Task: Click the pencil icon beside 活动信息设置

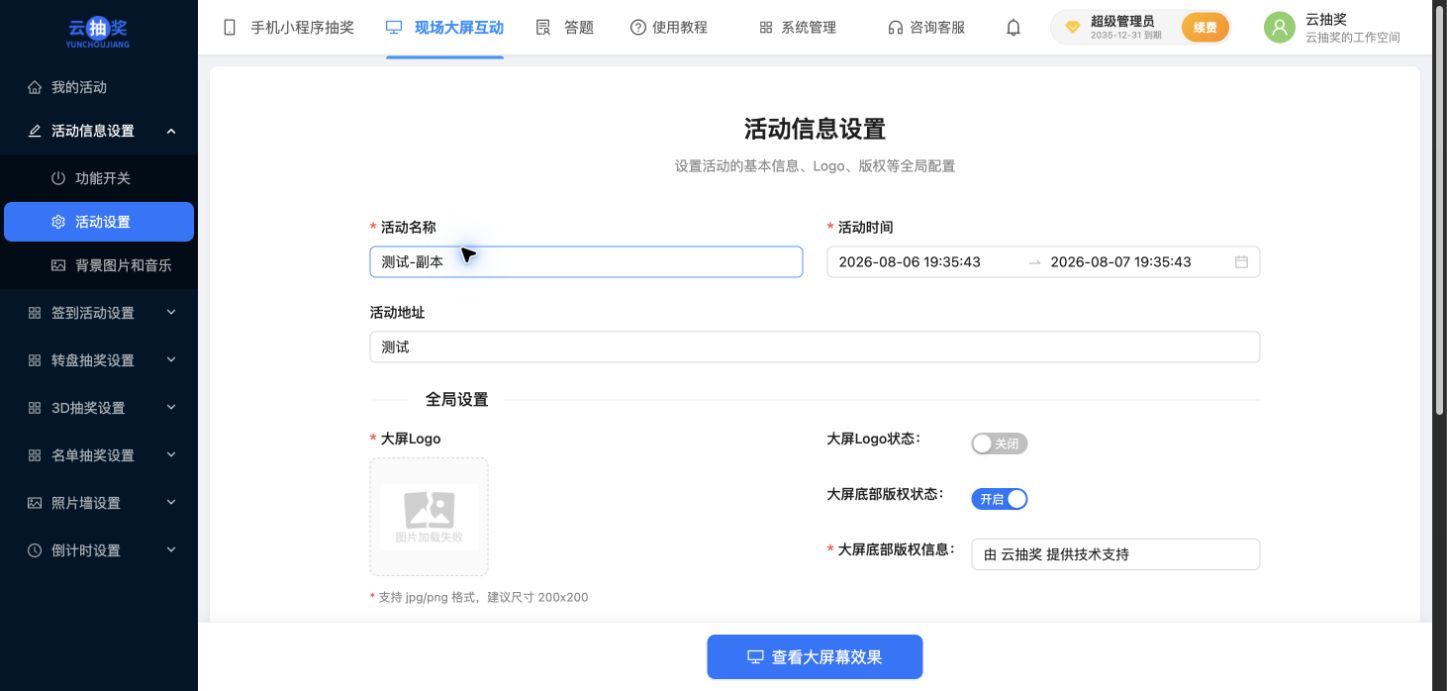Action: click(35, 131)
